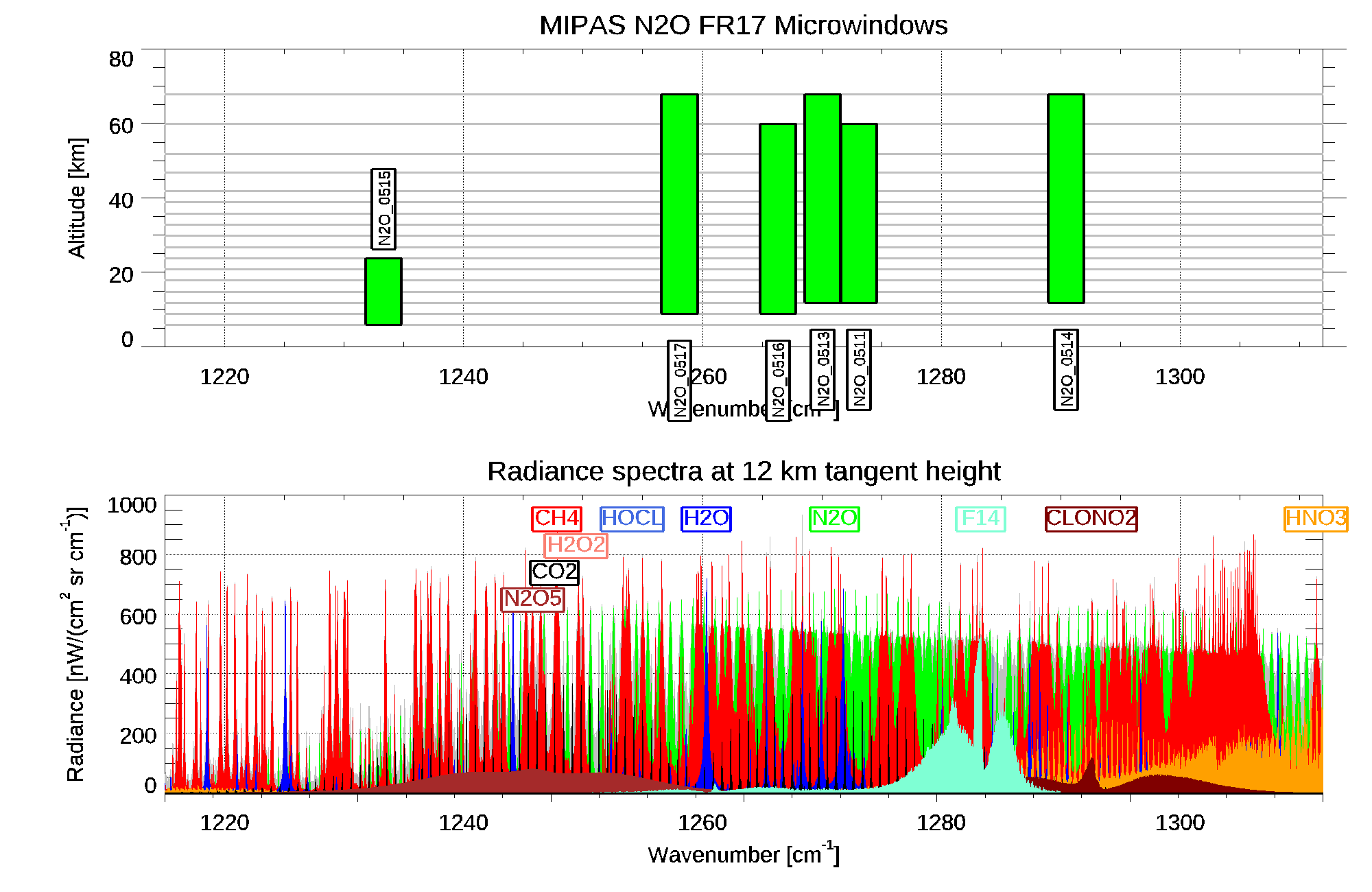Screen dimensions: 1372x892
Task: Click the N2O_0517 label below the axis
Action: tap(679, 380)
